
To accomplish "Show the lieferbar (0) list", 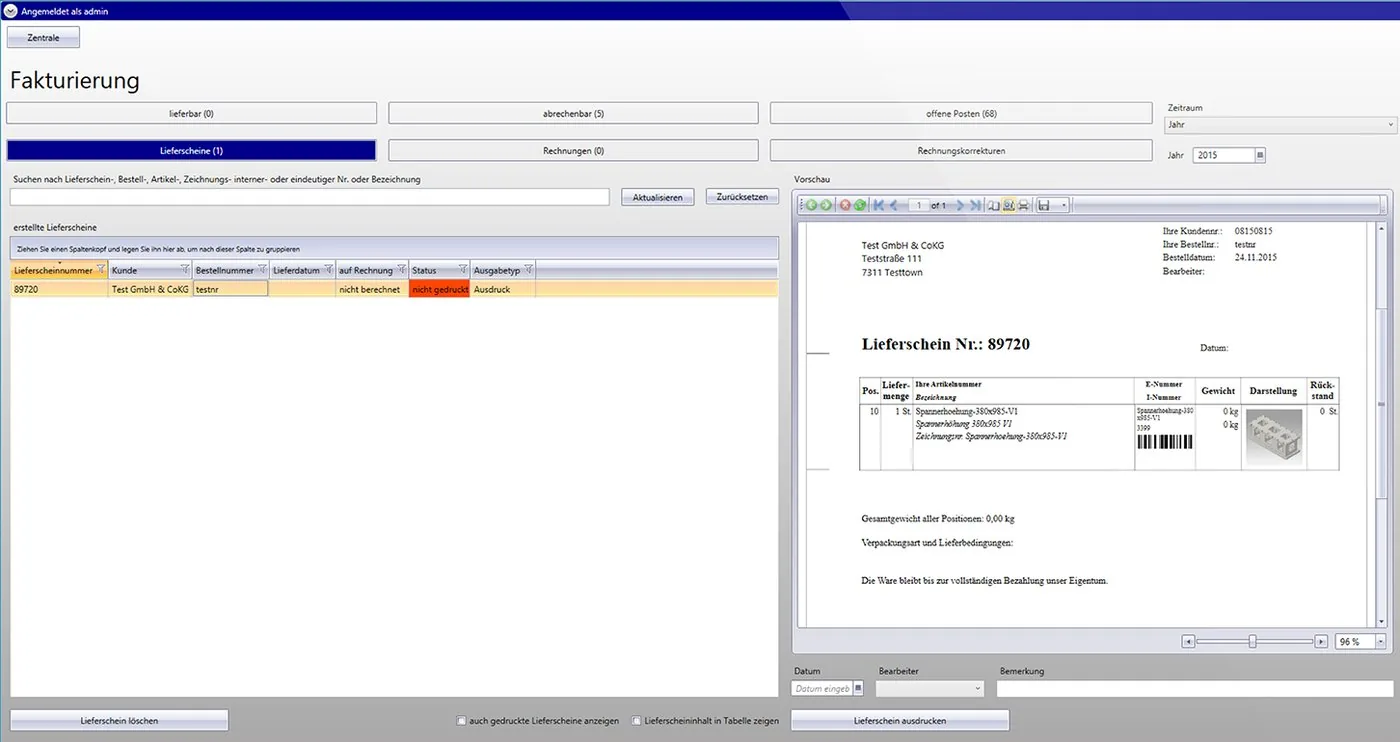I will click(191, 113).
